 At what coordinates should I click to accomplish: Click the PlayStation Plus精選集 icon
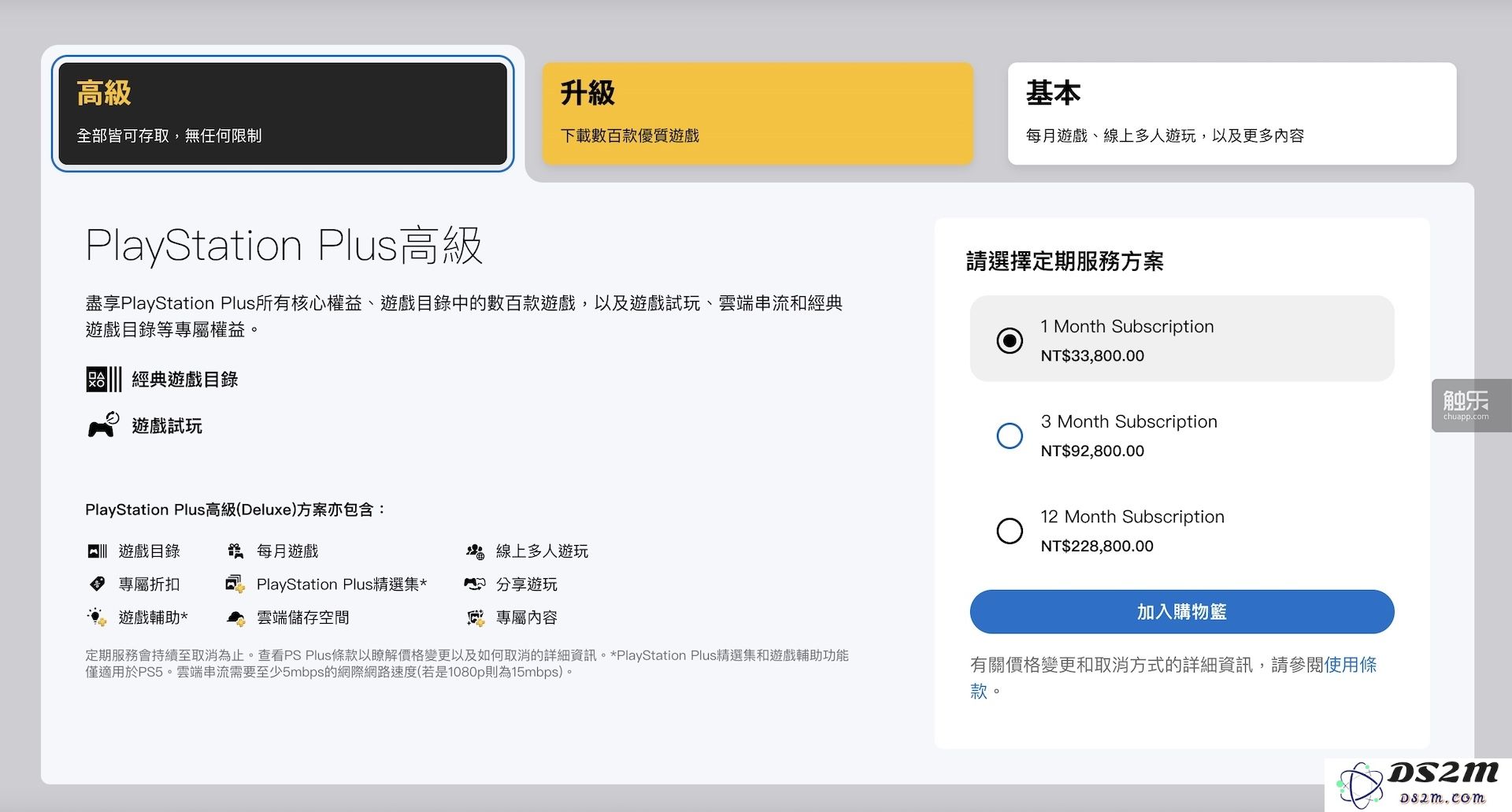[x=235, y=584]
